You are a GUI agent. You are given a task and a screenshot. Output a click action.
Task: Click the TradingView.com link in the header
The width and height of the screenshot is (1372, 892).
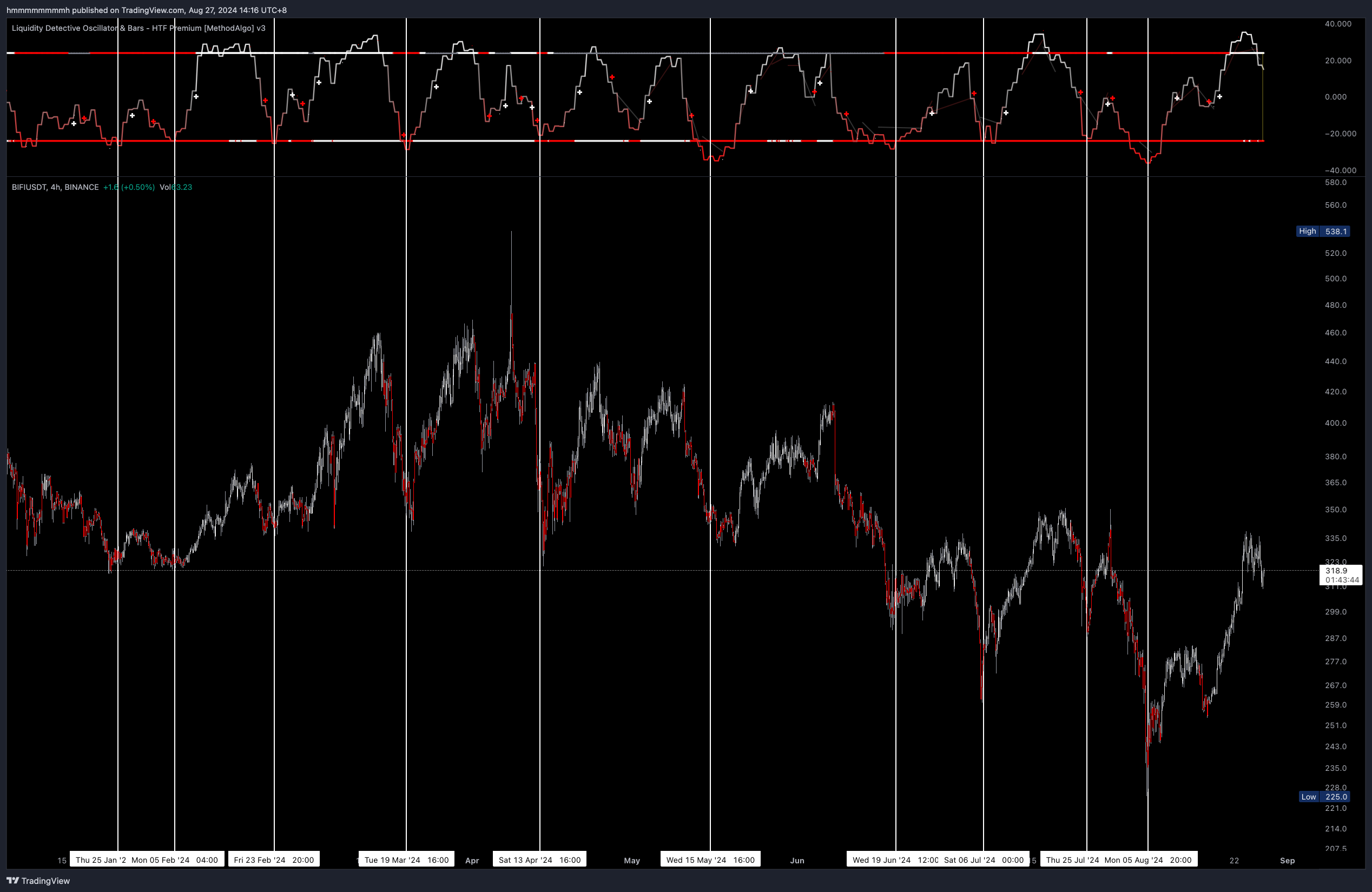coord(153,10)
